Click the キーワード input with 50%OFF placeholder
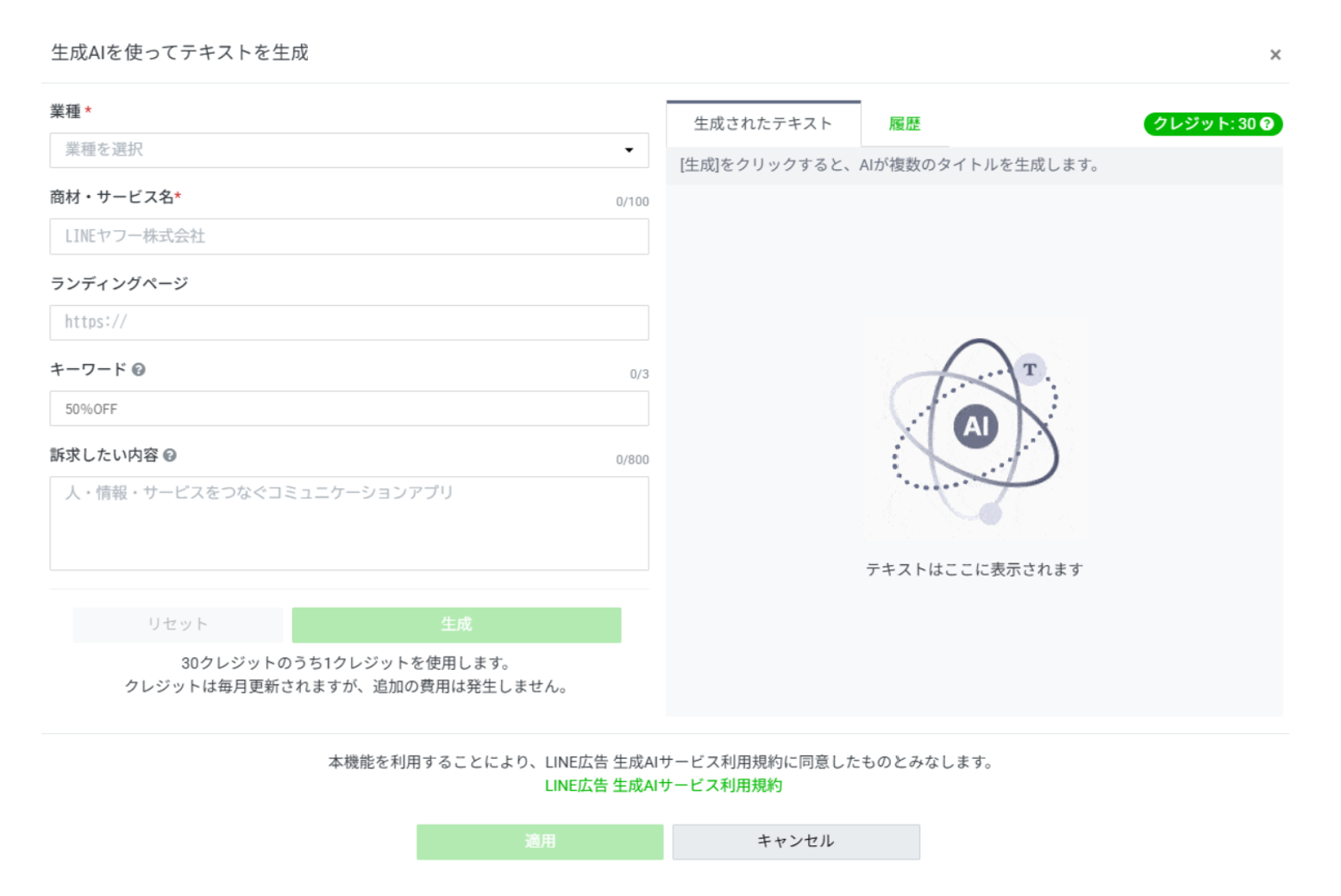The image size is (1341, 896). point(348,409)
